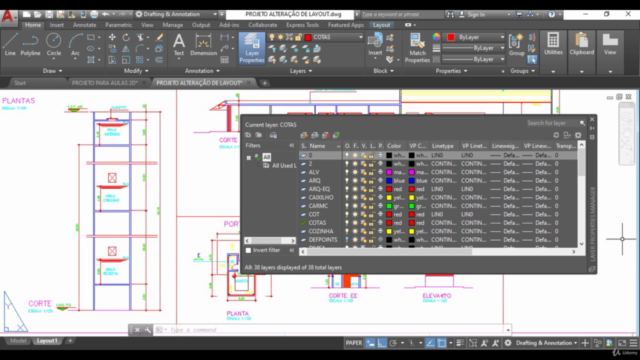Choose the Move tool in Modify
This screenshot has height=360, width=640.
(x=112, y=38)
